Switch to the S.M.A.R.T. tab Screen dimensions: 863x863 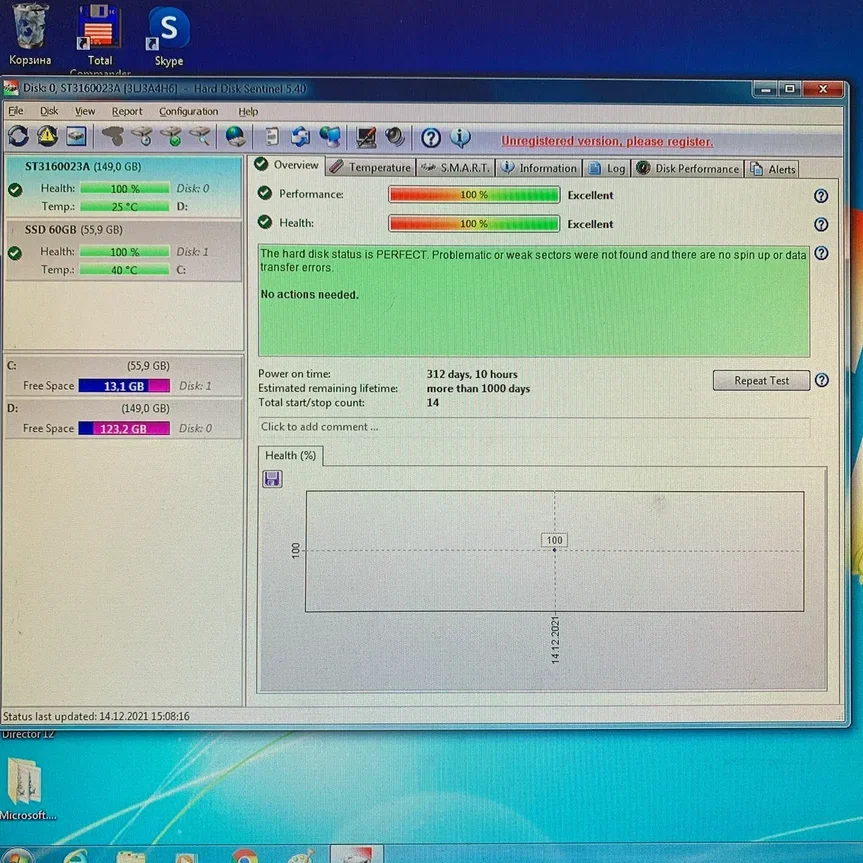455,168
